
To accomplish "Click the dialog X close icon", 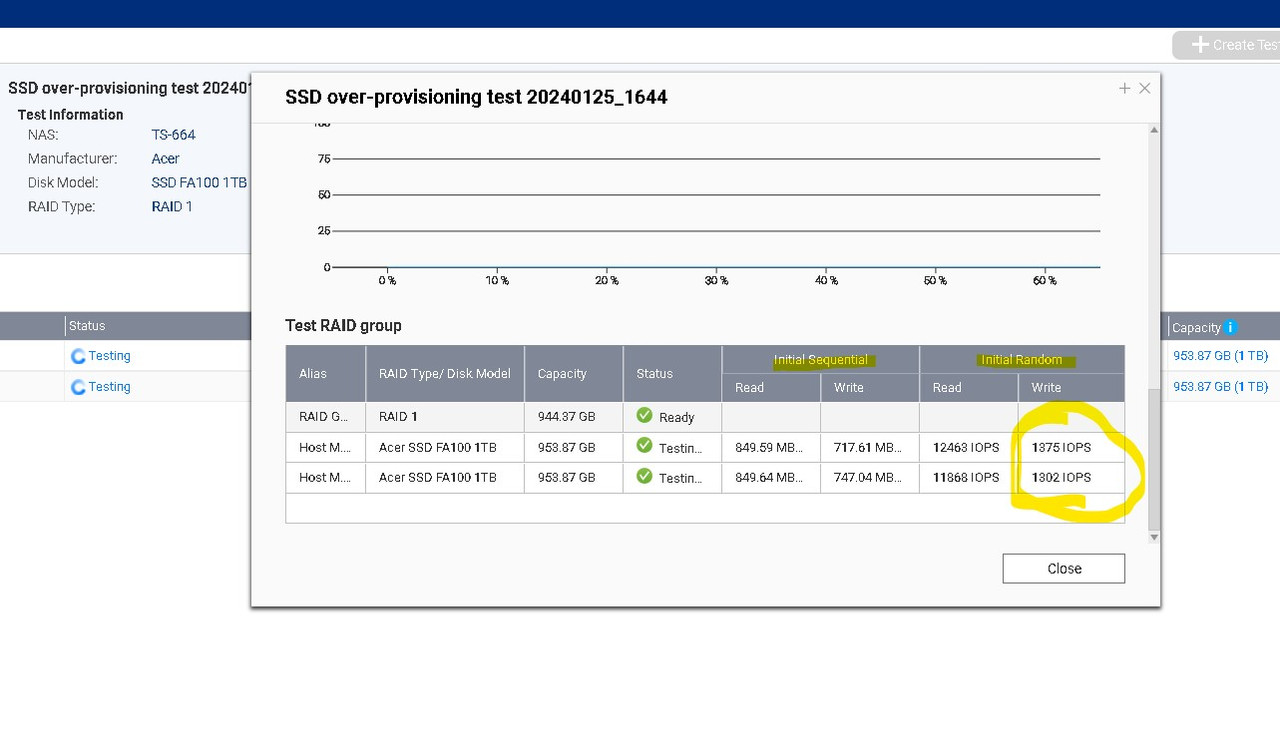I will click(x=1145, y=88).
